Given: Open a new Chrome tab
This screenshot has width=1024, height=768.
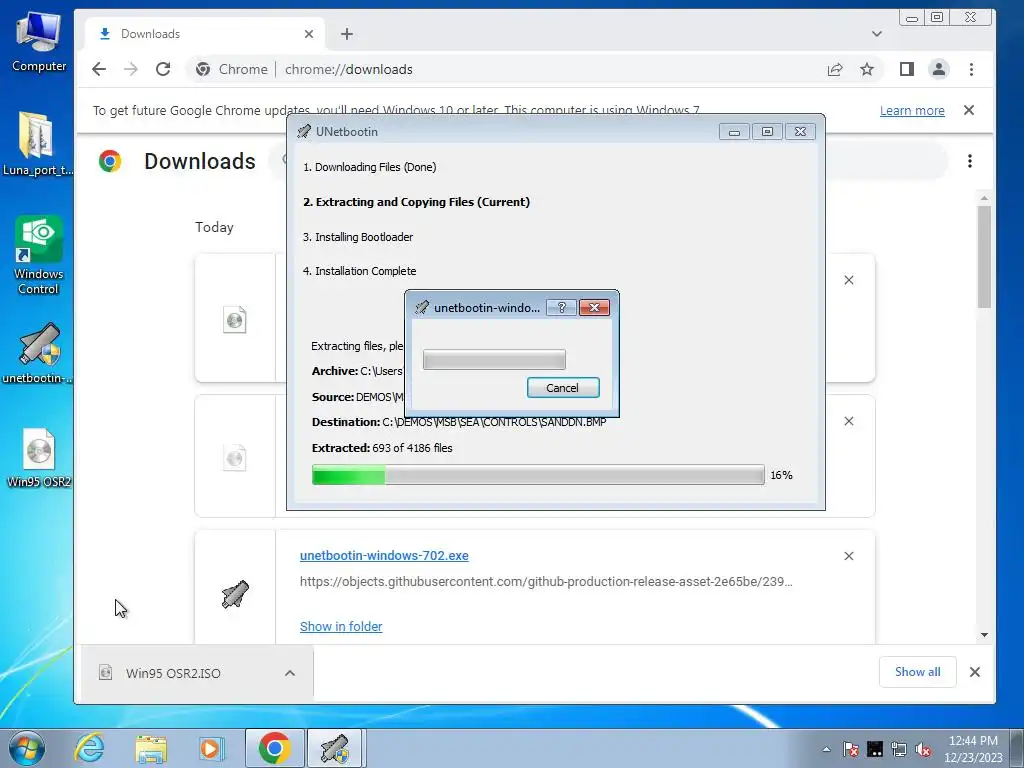Looking at the screenshot, I should [x=347, y=34].
